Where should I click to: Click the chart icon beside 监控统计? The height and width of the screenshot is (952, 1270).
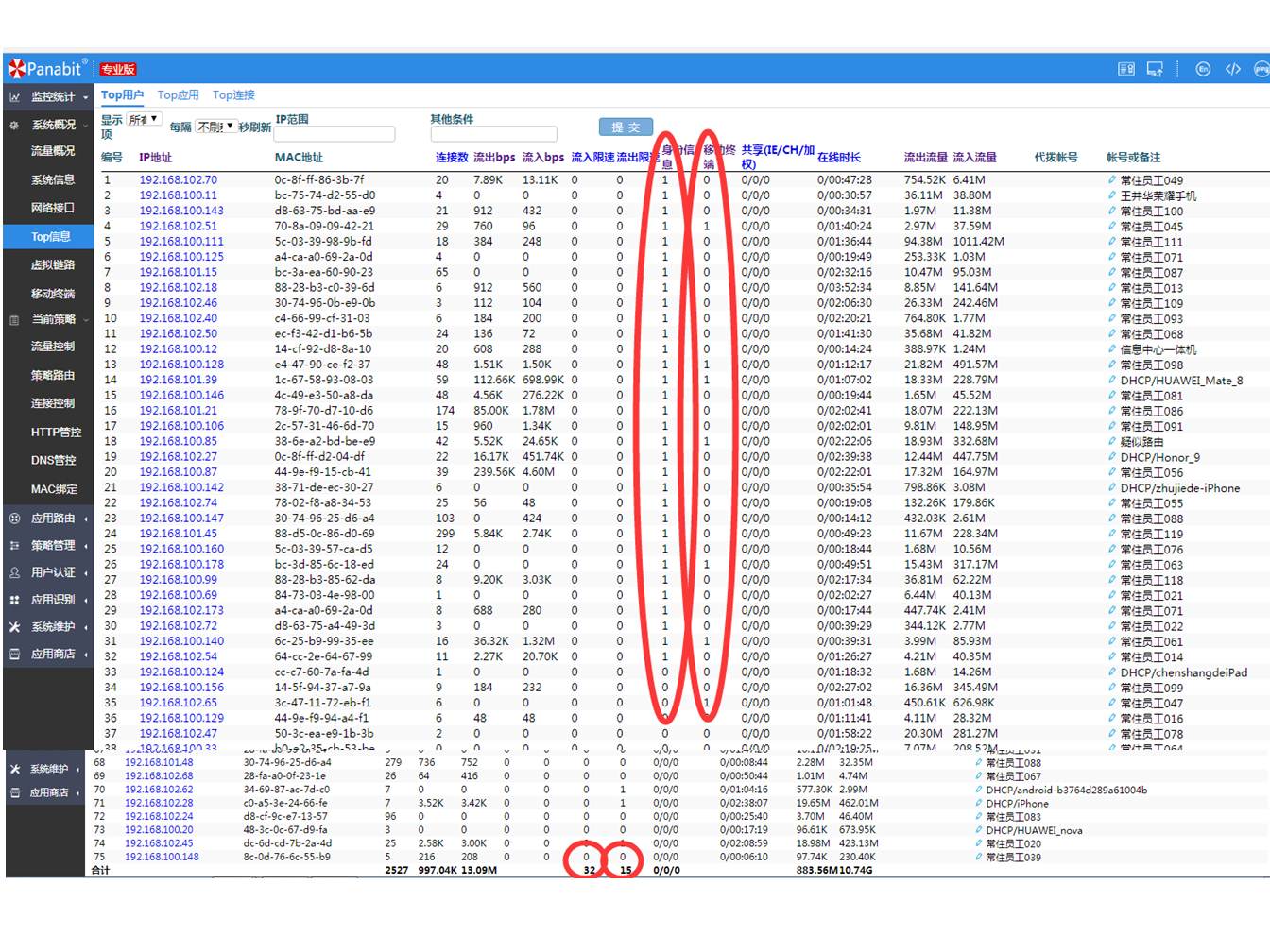pyautogui.click(x=14, y=96)
